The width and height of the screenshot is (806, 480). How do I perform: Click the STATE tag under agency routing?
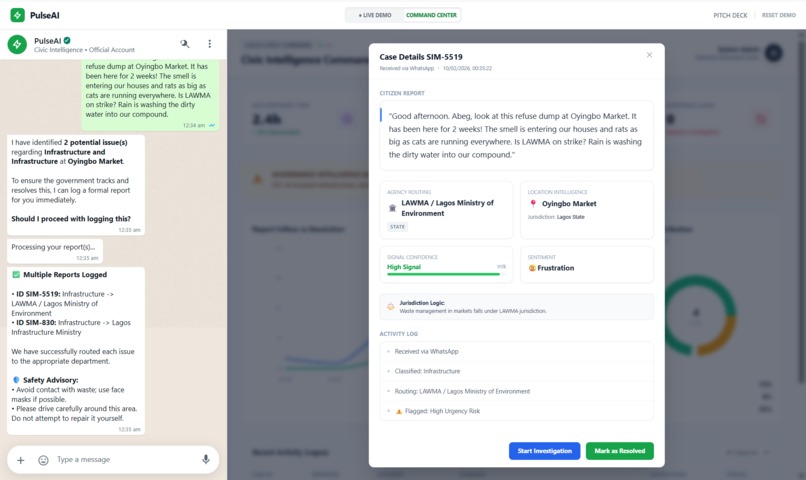397,227
